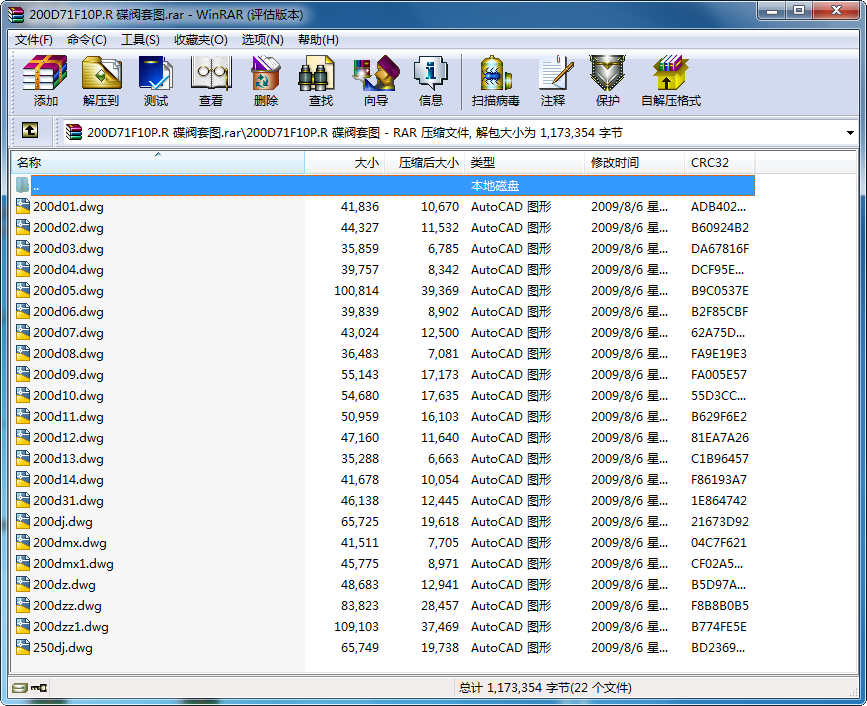Click the 250dj.dwg file icon
Image resolution: width=867 pixels, height=706 pixels.
point(23,647)
